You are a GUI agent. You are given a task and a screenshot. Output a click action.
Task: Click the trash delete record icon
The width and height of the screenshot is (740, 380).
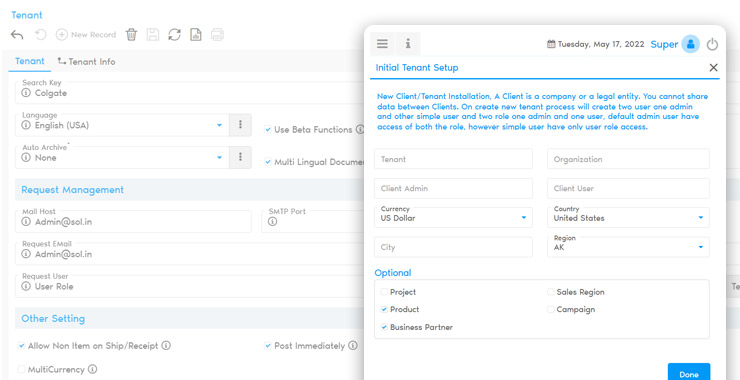coord(131,34)
